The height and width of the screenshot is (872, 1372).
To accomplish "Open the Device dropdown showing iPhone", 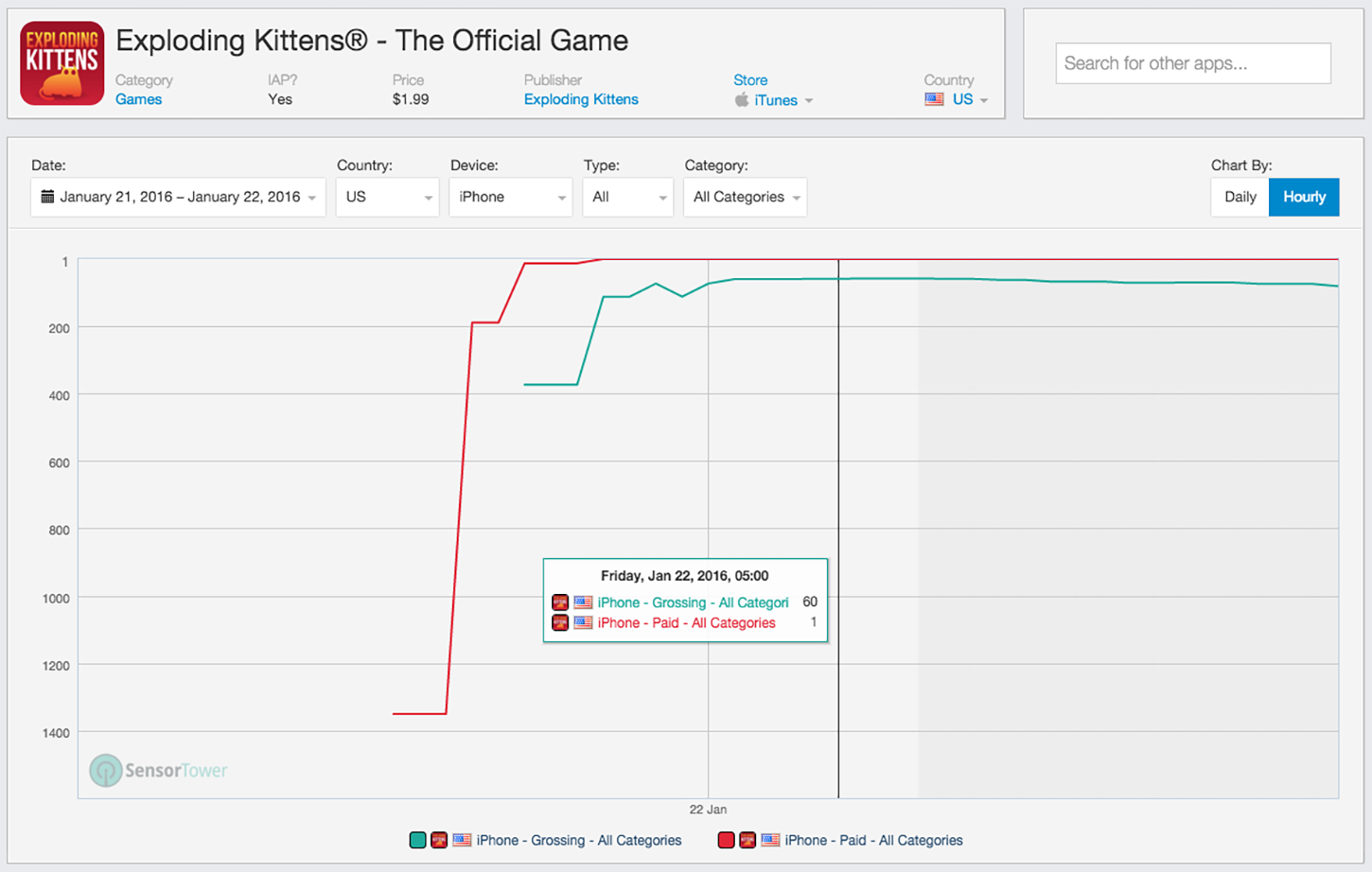I will [x=511, y=197].
